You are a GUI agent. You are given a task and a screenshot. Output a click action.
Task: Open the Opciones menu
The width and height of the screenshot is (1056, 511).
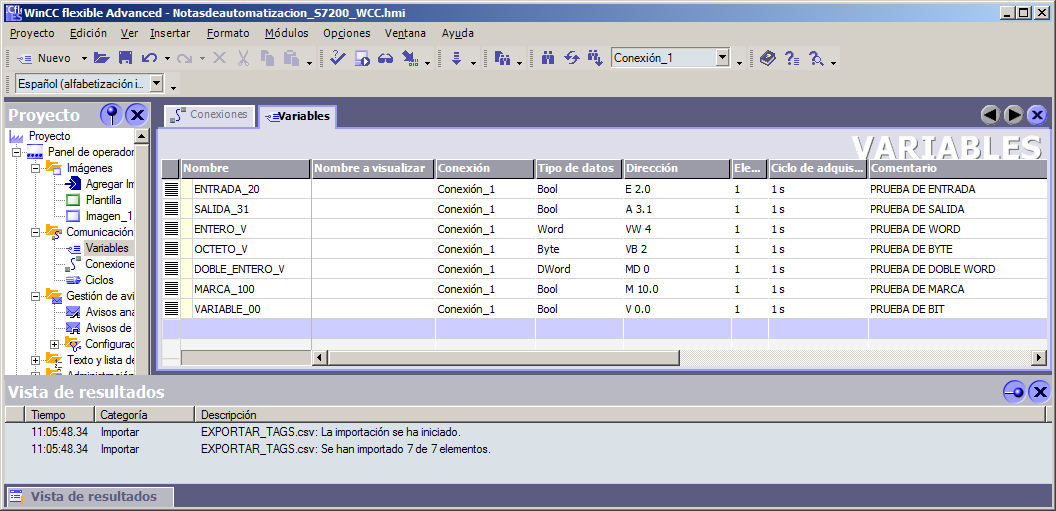click(x=347, y=33)
